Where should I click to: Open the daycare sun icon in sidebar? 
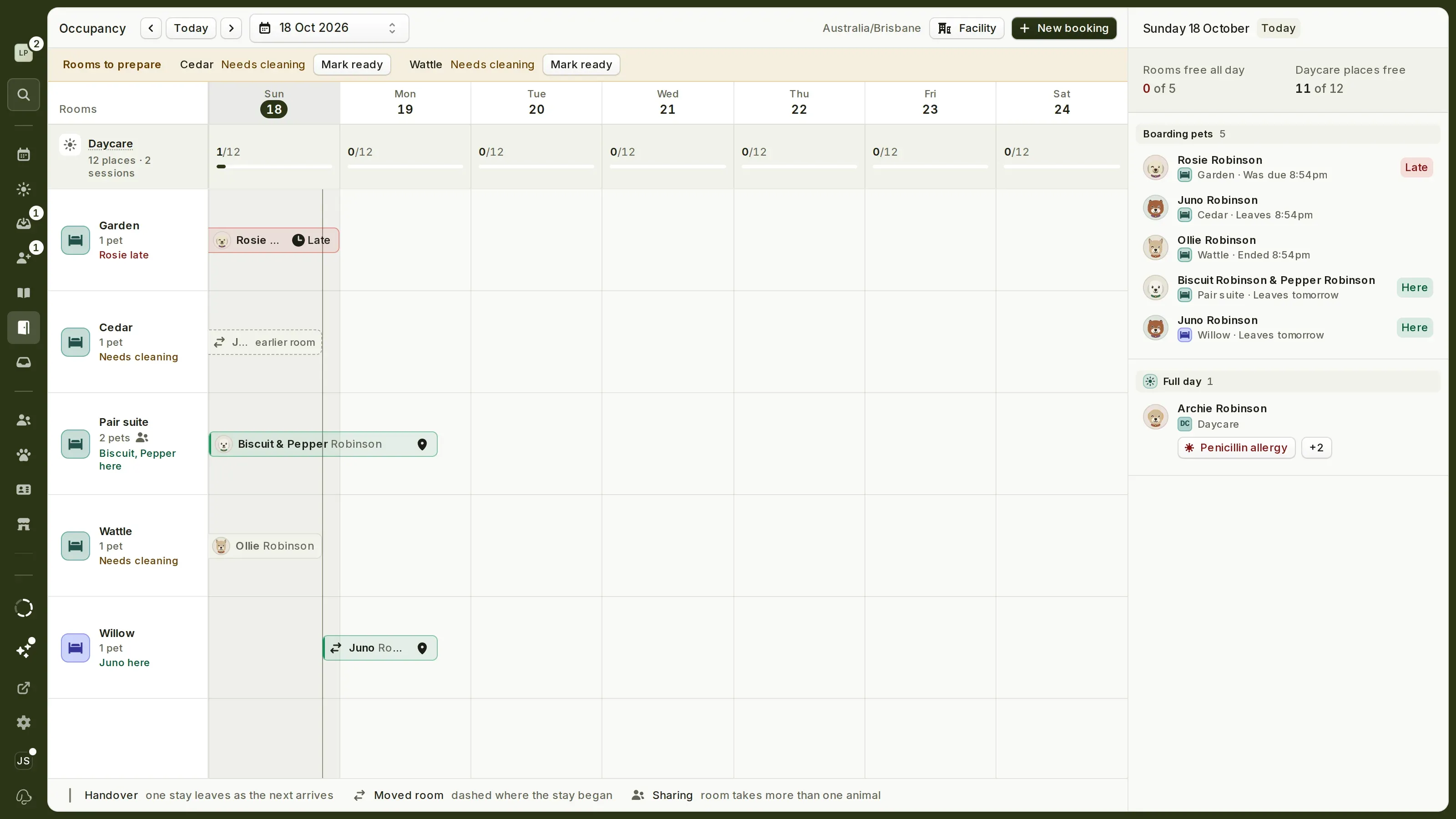coord(23,189)
